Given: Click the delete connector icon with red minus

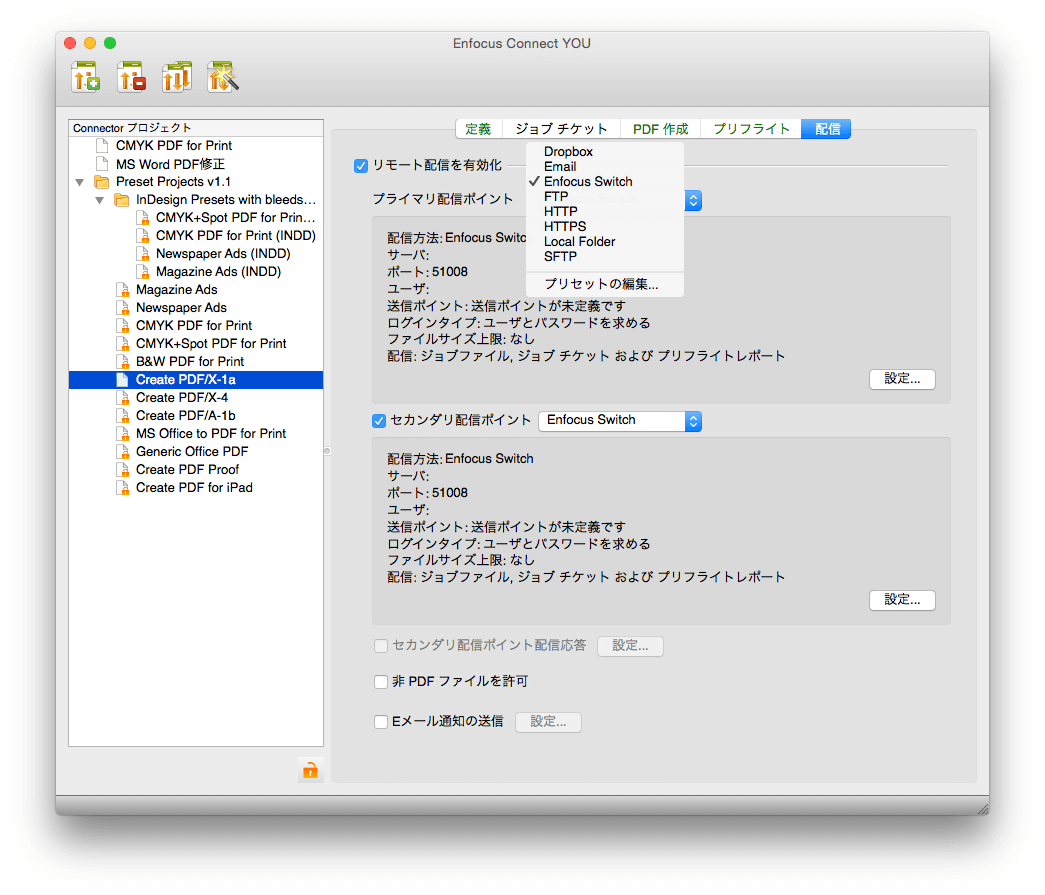Looking at the screenshot, I should coord(131,77).
